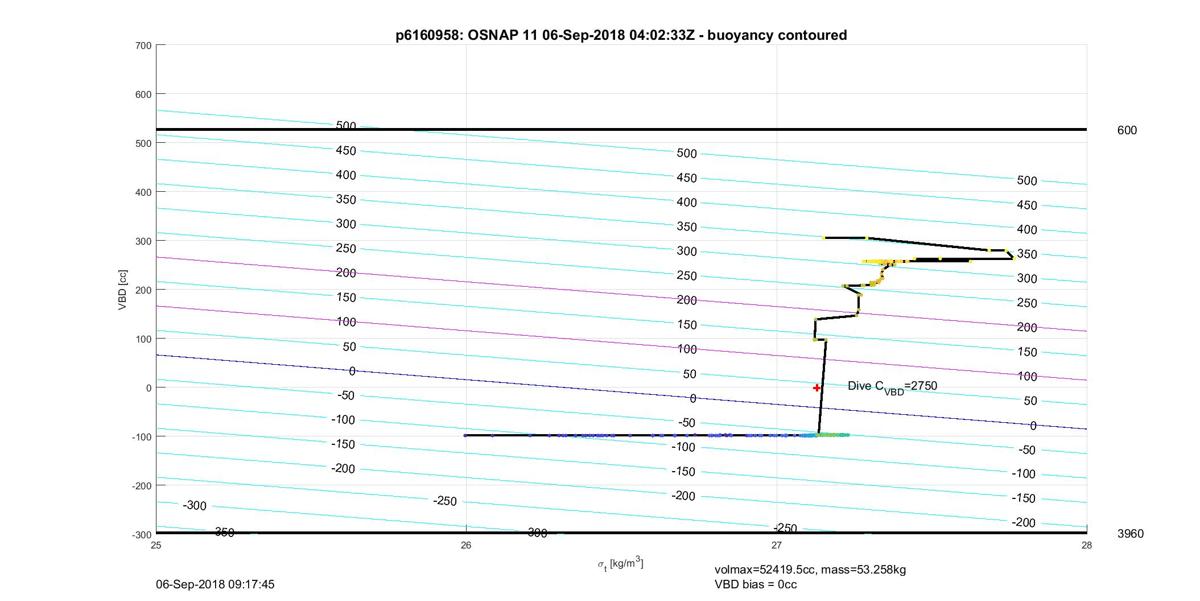Select the sigma-t [kg/m³] x-axis label
Screen dimensions: 1200x601
(620, 565)
